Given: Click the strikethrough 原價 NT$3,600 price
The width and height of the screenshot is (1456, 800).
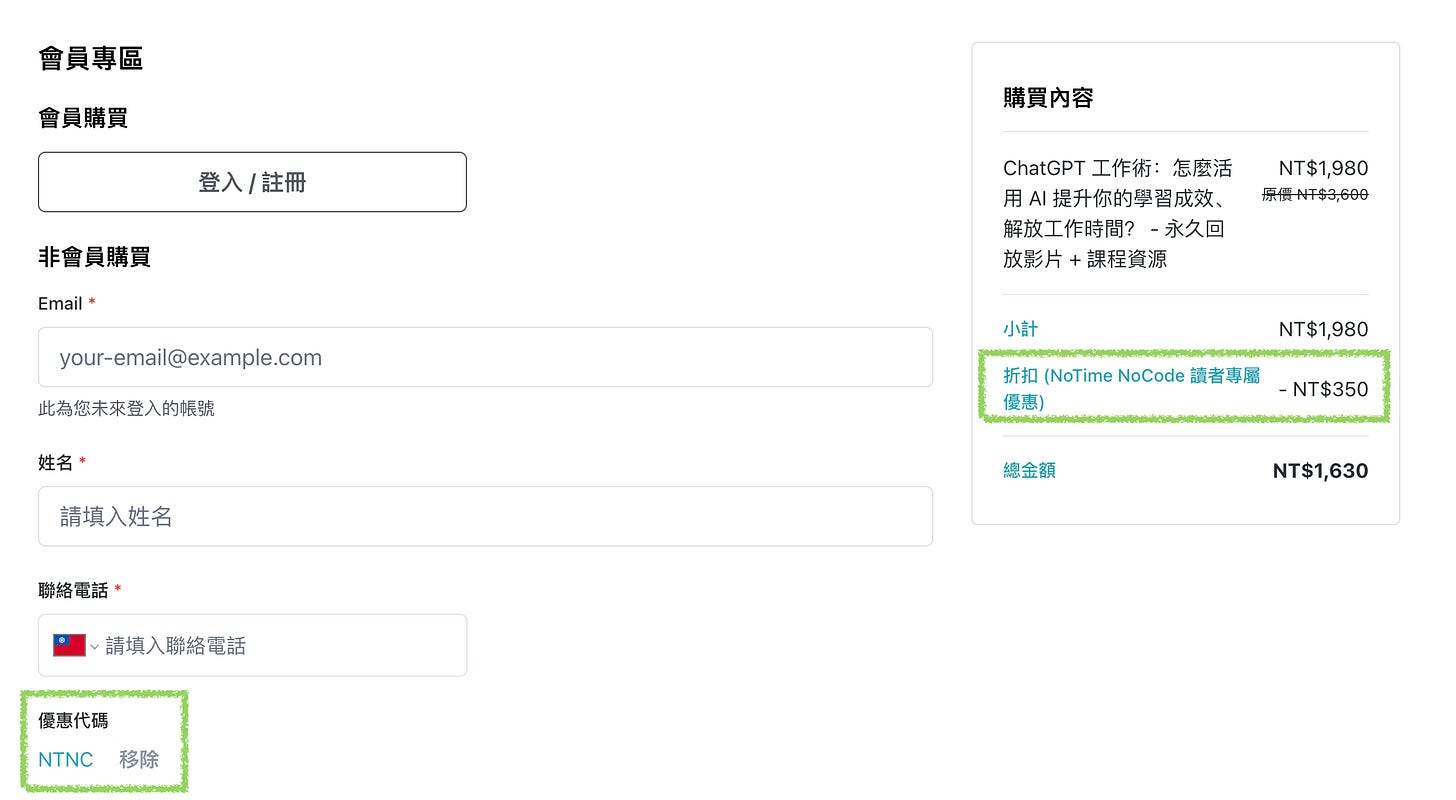Looking at the screenshot, I should click(1313, 194).
